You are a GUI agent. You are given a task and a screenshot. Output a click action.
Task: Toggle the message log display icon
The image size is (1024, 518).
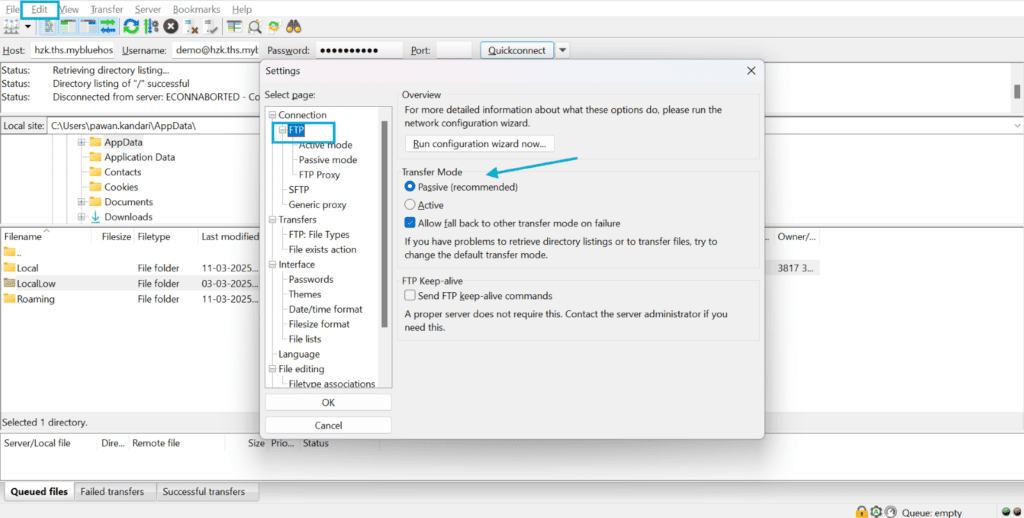tap(48, 27)
